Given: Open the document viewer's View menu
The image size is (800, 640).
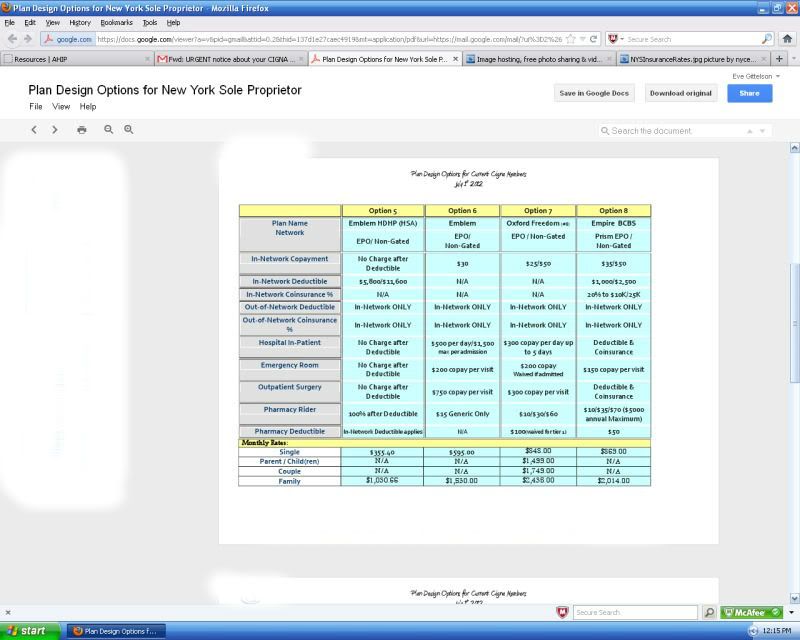Looking at the screenshot, I should [61, 107].
